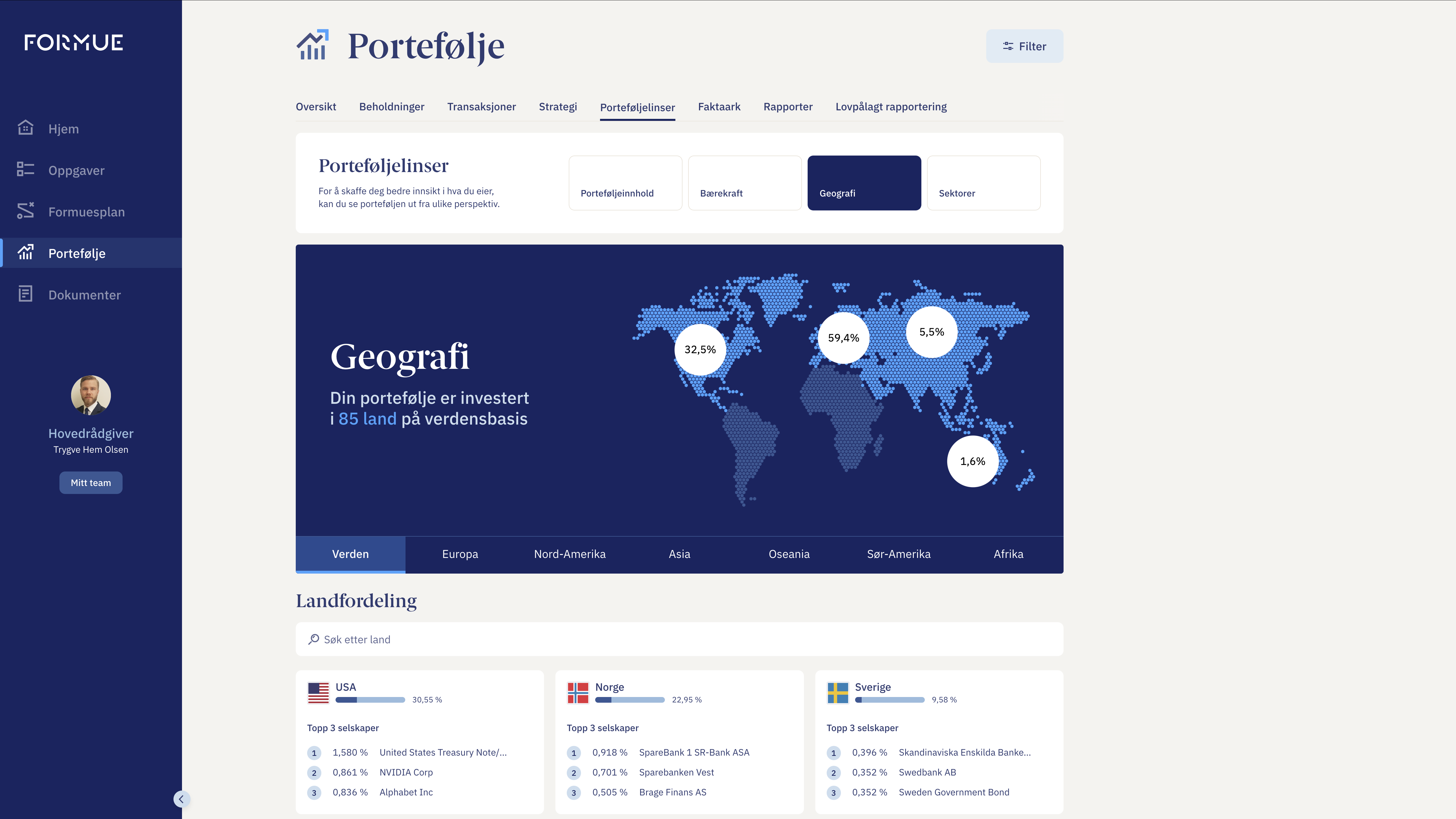Click the Alphabet Inc entry
Image resolution: width=1456 pixels, height=819 pixels.
pos(406,792)
